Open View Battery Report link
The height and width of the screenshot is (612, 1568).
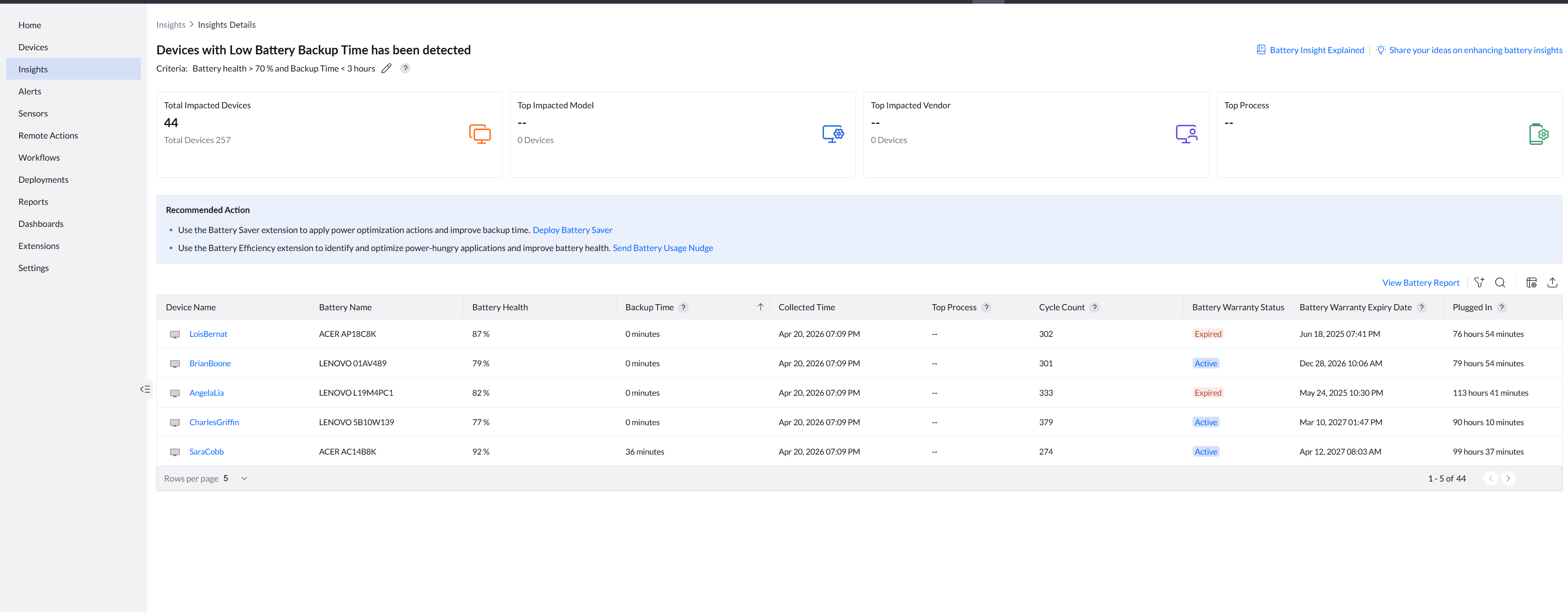1420,282
